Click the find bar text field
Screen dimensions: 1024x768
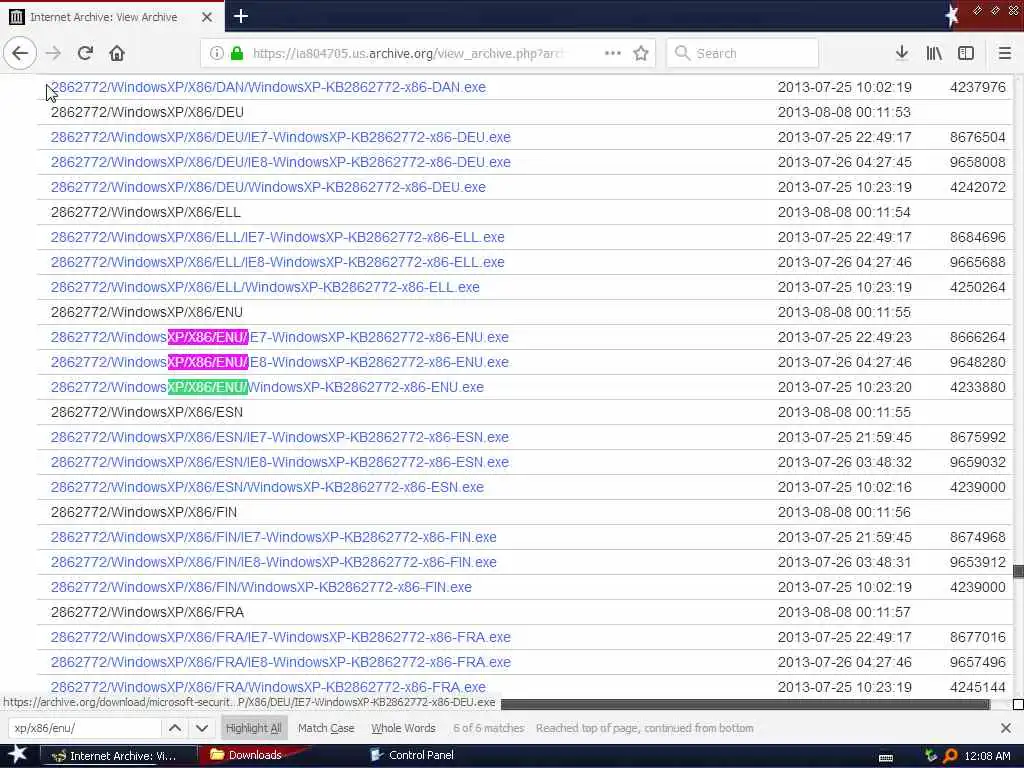[85, 728]
